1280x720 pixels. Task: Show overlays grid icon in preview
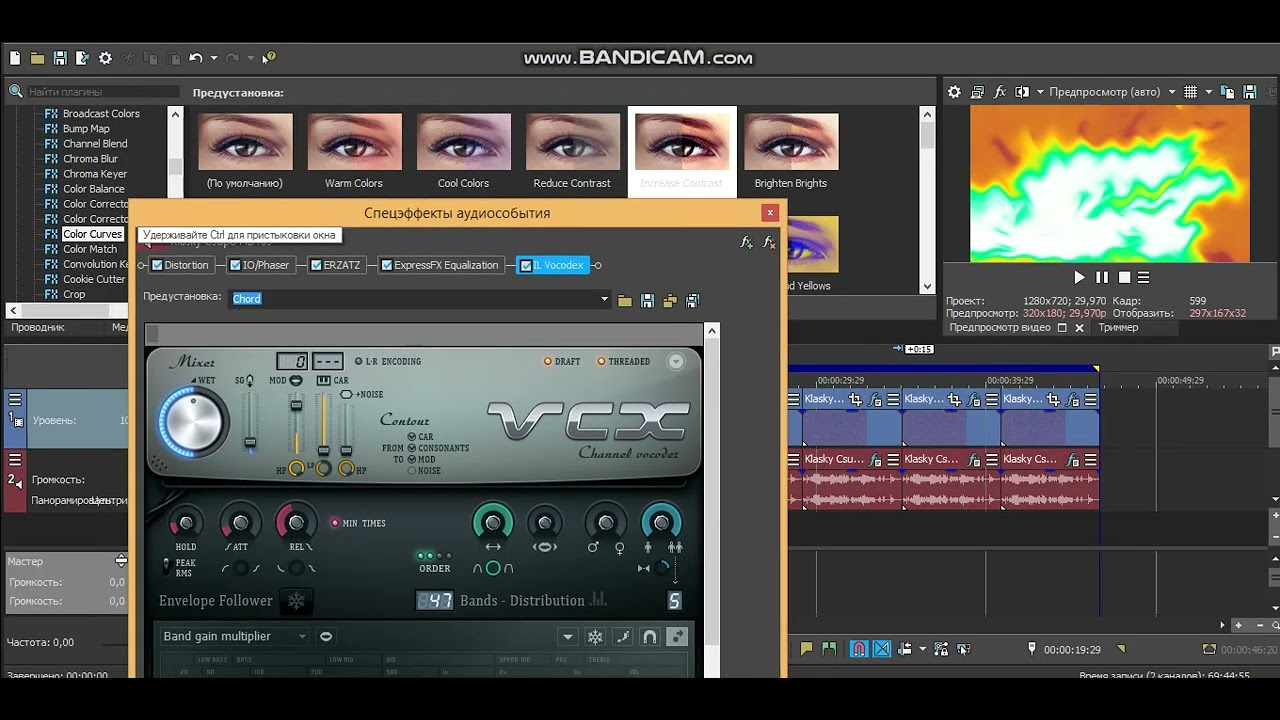point(1191,92)
